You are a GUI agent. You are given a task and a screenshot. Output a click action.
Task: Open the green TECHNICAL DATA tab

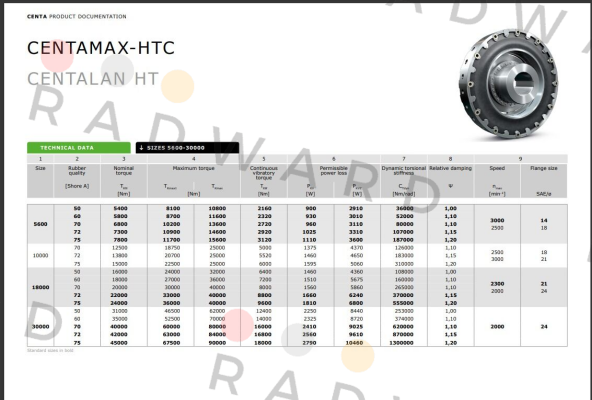(79, 148)
